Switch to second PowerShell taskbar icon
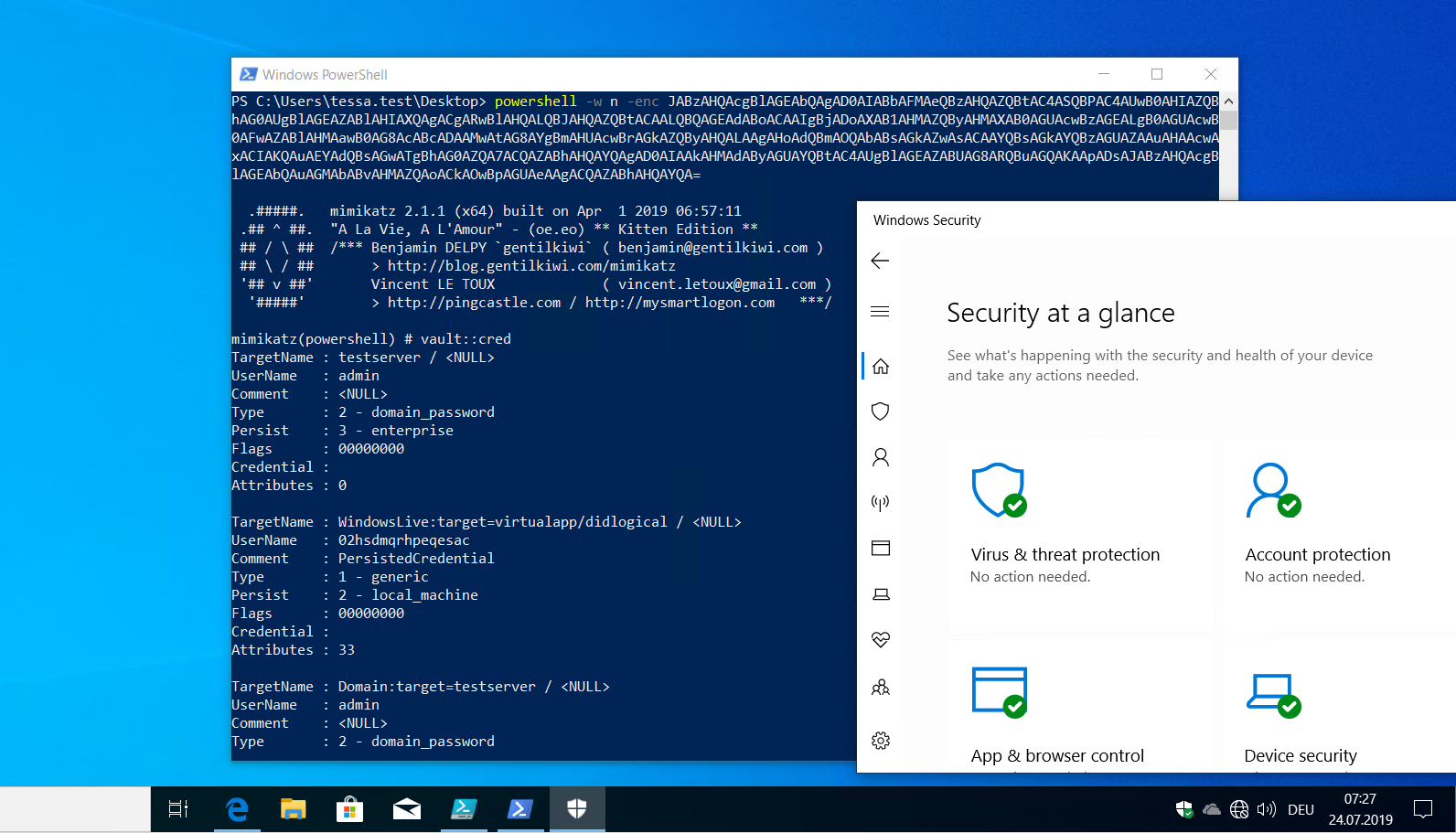 pos(520,809)
